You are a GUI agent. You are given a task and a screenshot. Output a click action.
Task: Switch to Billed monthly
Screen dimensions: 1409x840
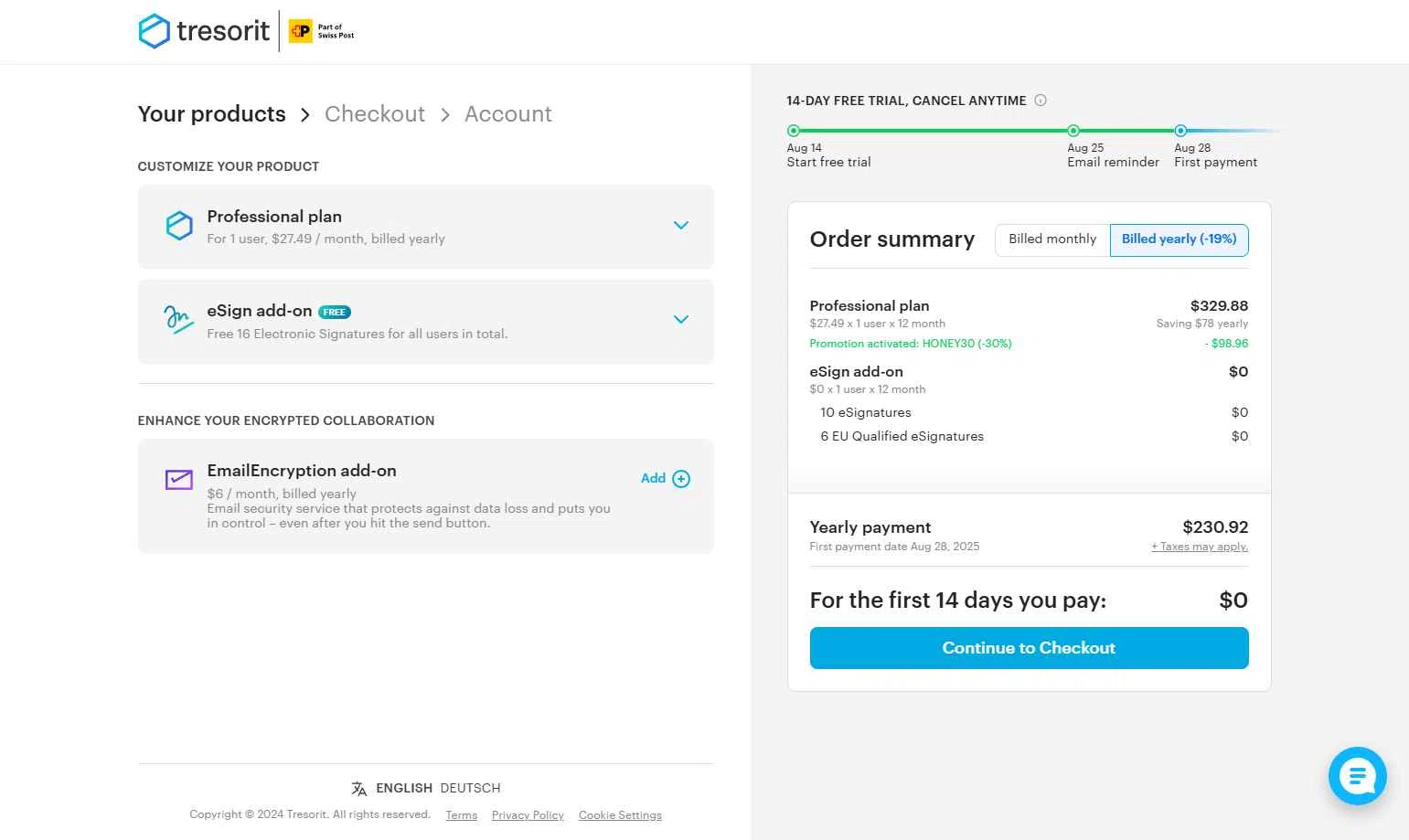pyautogui.click(x=1052, y=239)
